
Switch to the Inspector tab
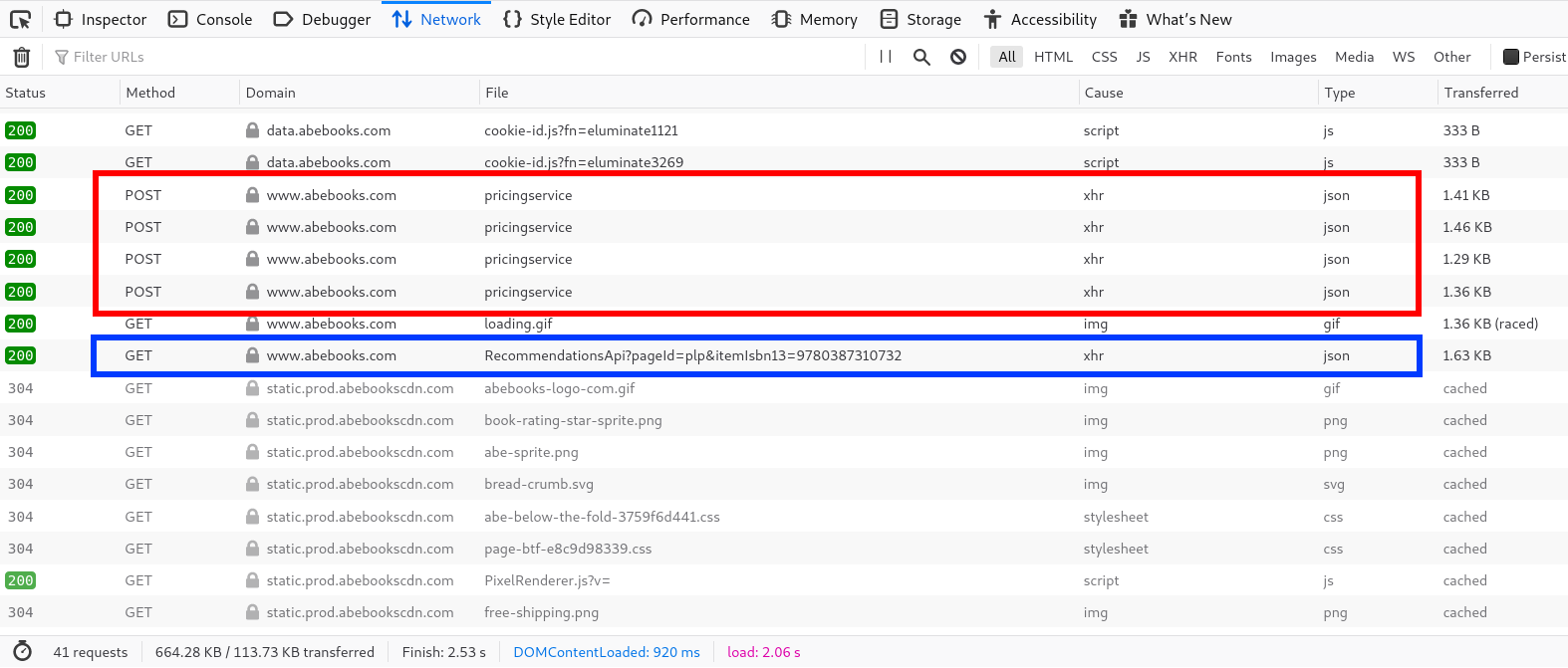[101, 19]
